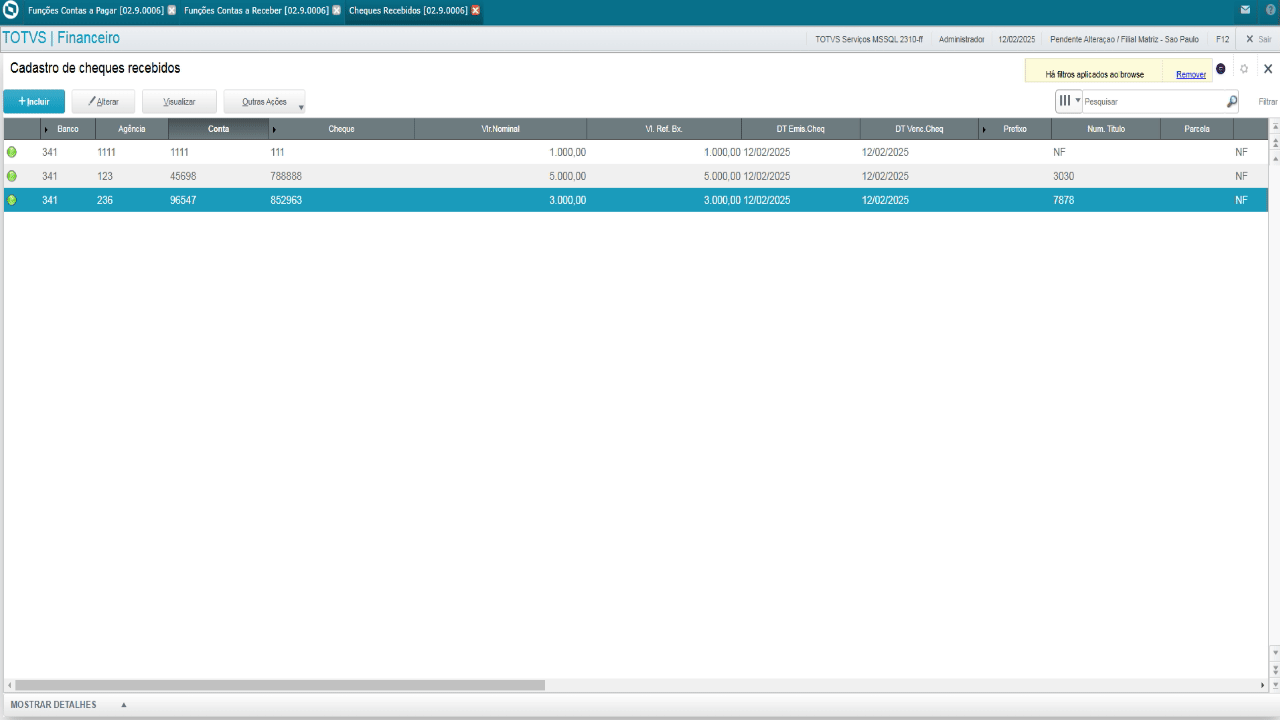Click the horizontal scrollbar thumb
This screenshot has height=720, width=1280.
279,685
